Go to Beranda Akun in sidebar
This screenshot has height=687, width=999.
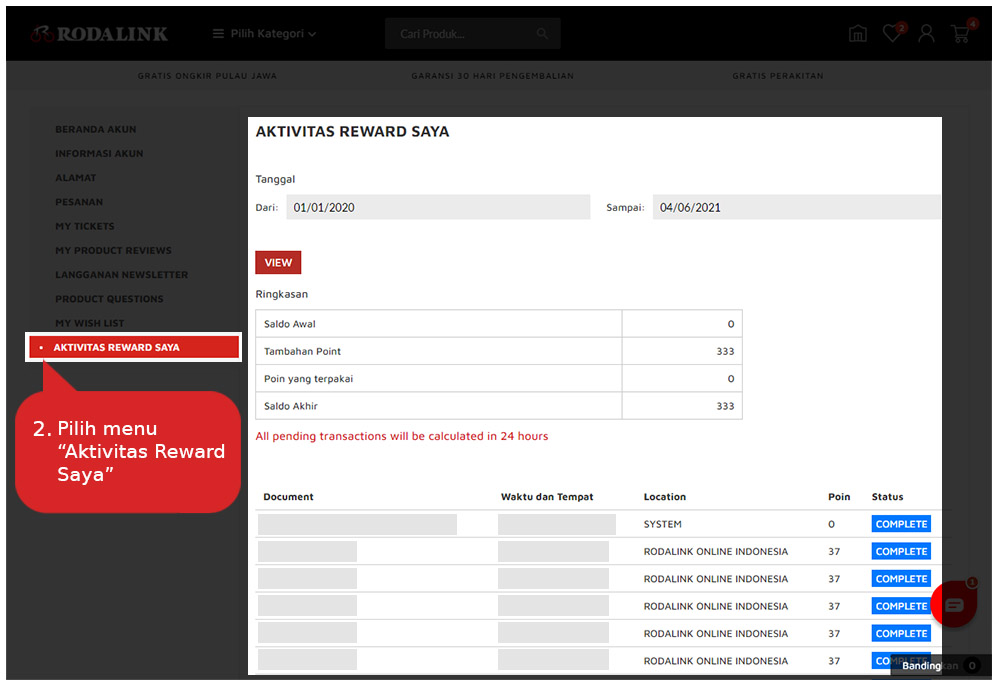96,129
